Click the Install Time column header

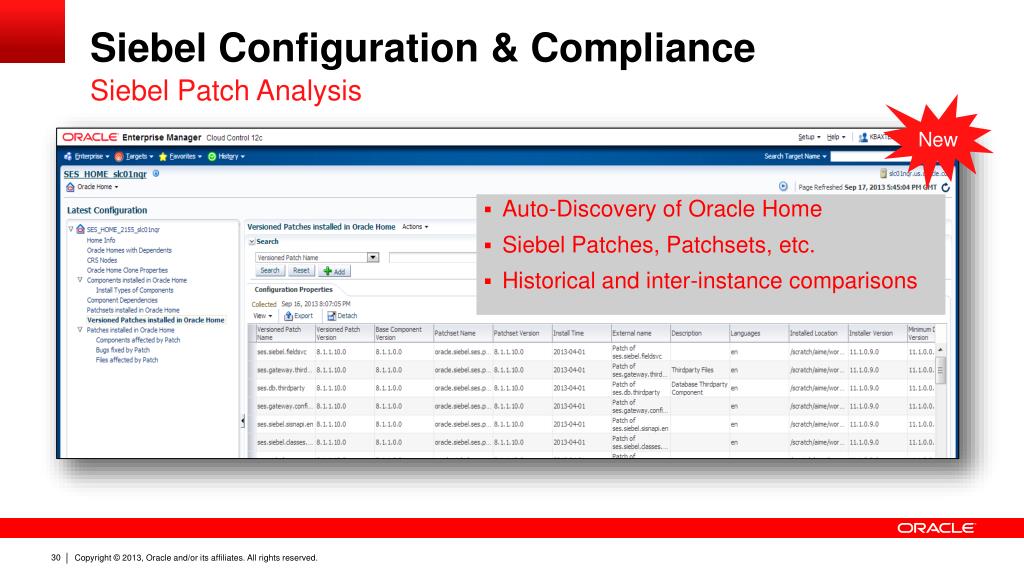click(x=581, y=333)
